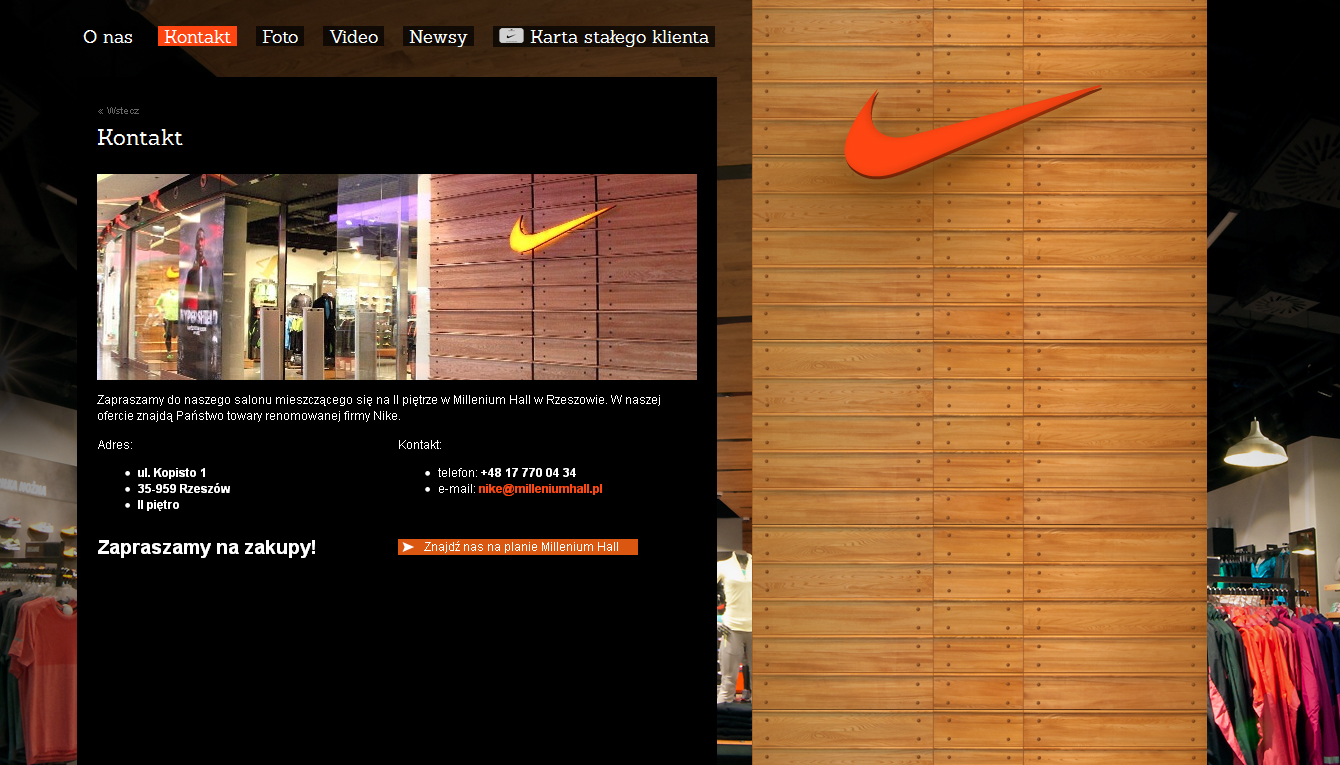Click the card icon beside Karta stałego klienta
Screen dimensions: 1340x765
511,36
